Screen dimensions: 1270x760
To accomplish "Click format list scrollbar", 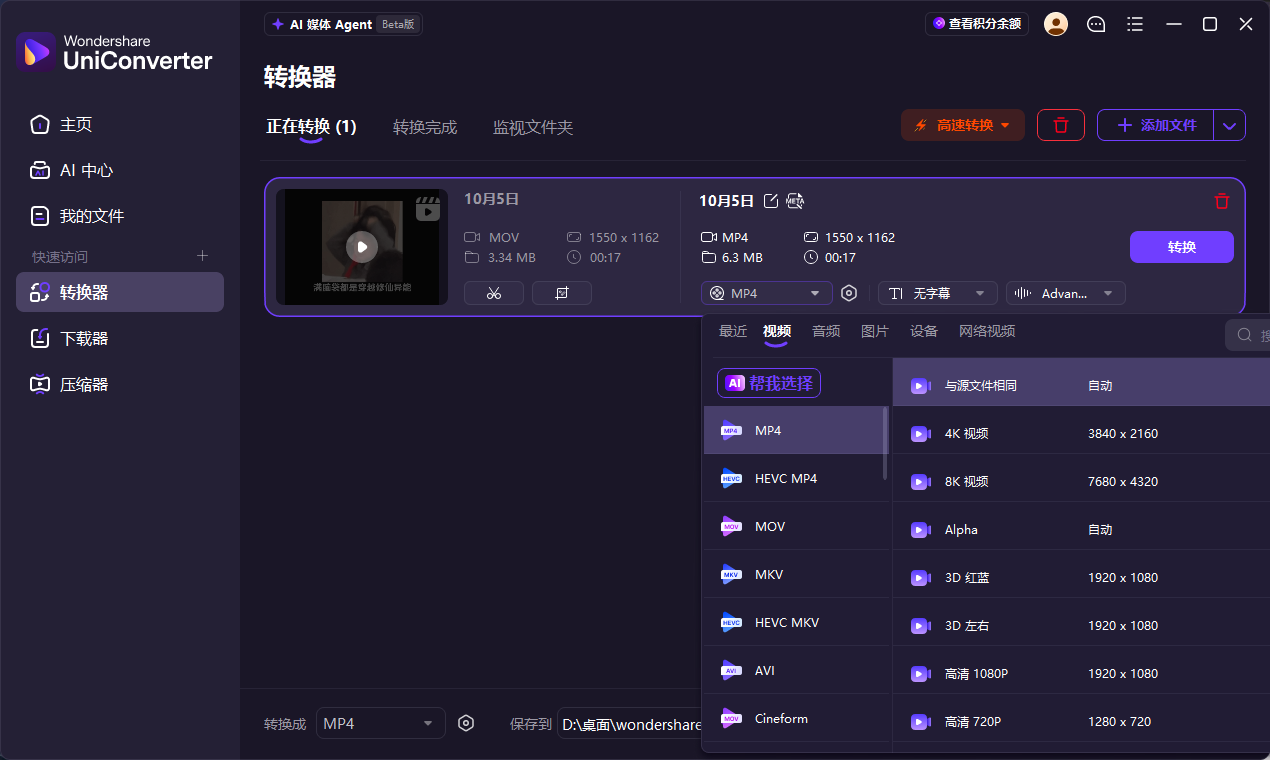I will [885, 443].
